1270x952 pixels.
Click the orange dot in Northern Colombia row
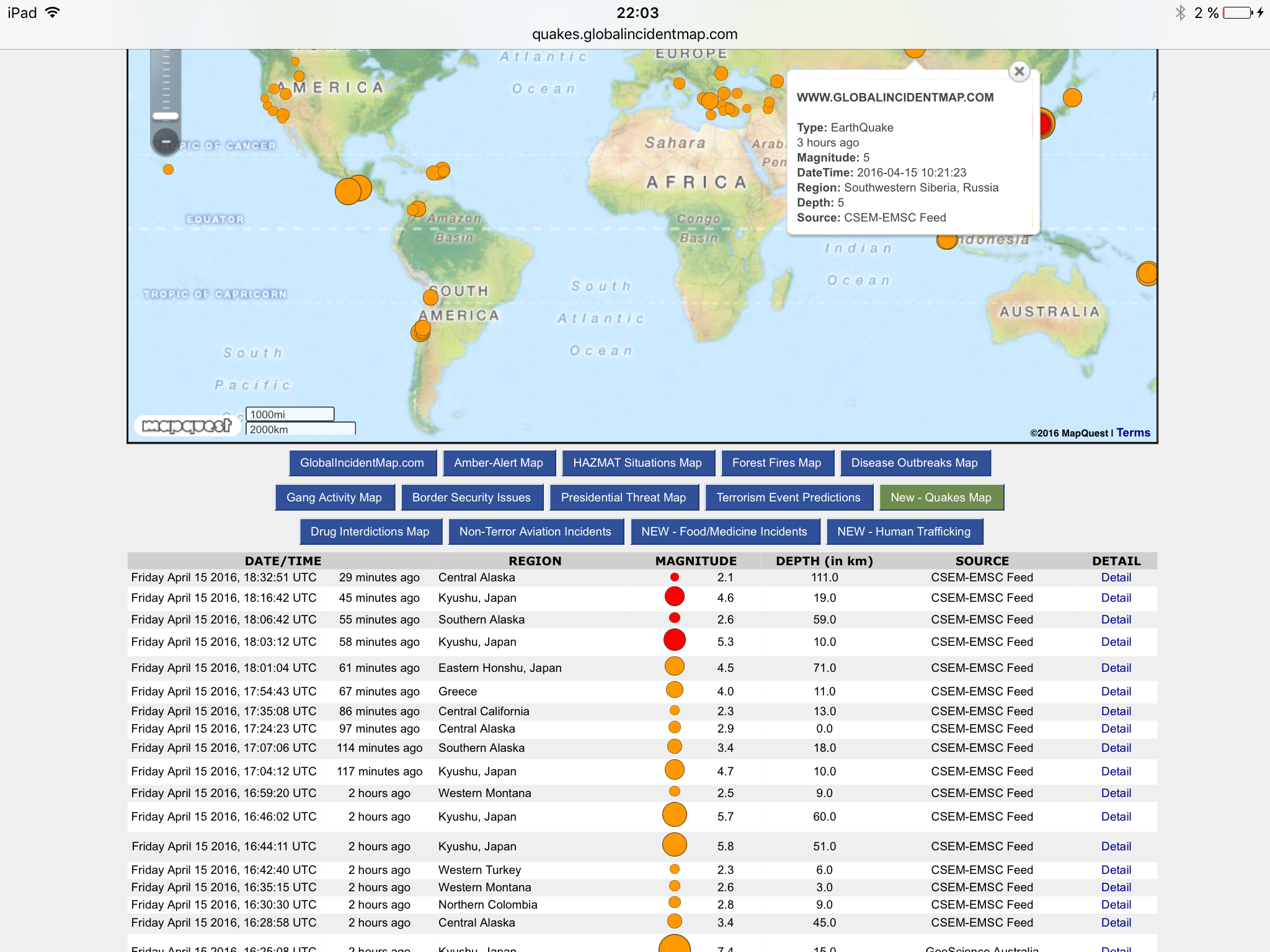pos(675,902)
